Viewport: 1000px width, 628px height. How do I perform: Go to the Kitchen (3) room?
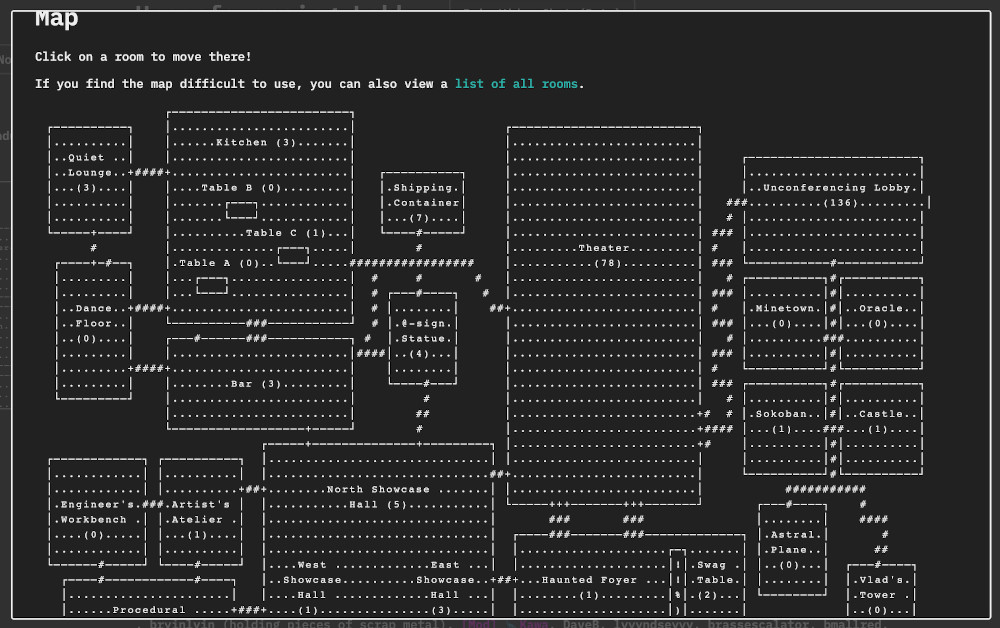[x=256, y=142]
